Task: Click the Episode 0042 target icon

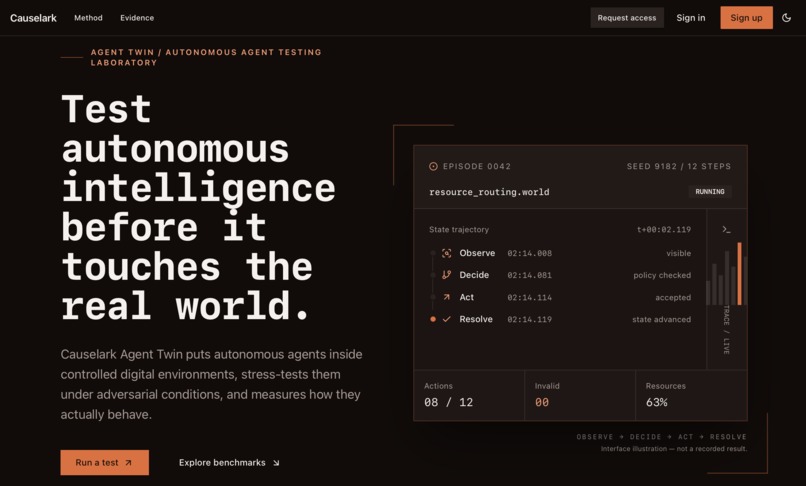Action: [x=433, y=166]
